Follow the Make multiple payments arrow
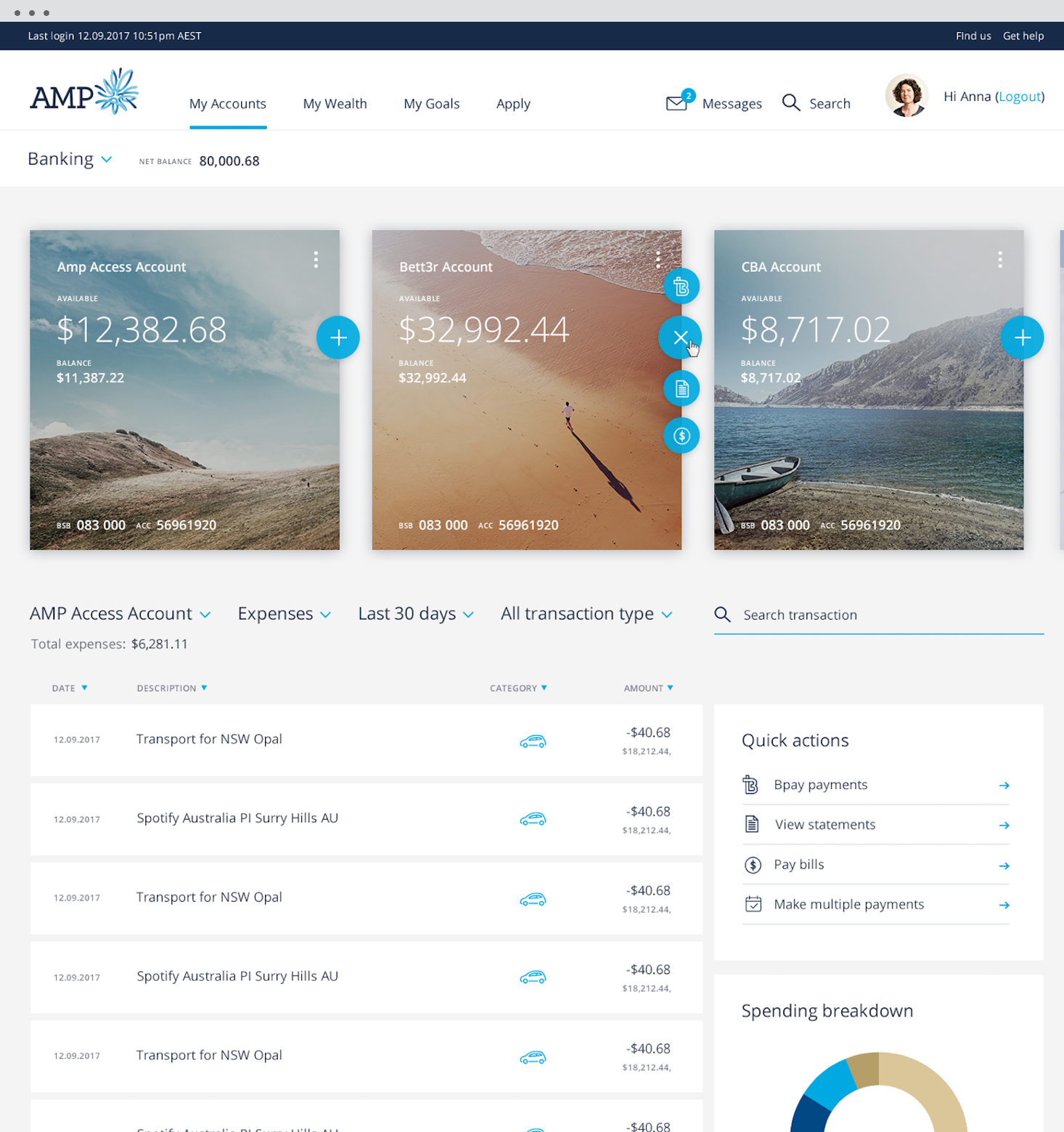Image resolution: width=1064 pixels, height=1132 pixels. [1004, 905]
